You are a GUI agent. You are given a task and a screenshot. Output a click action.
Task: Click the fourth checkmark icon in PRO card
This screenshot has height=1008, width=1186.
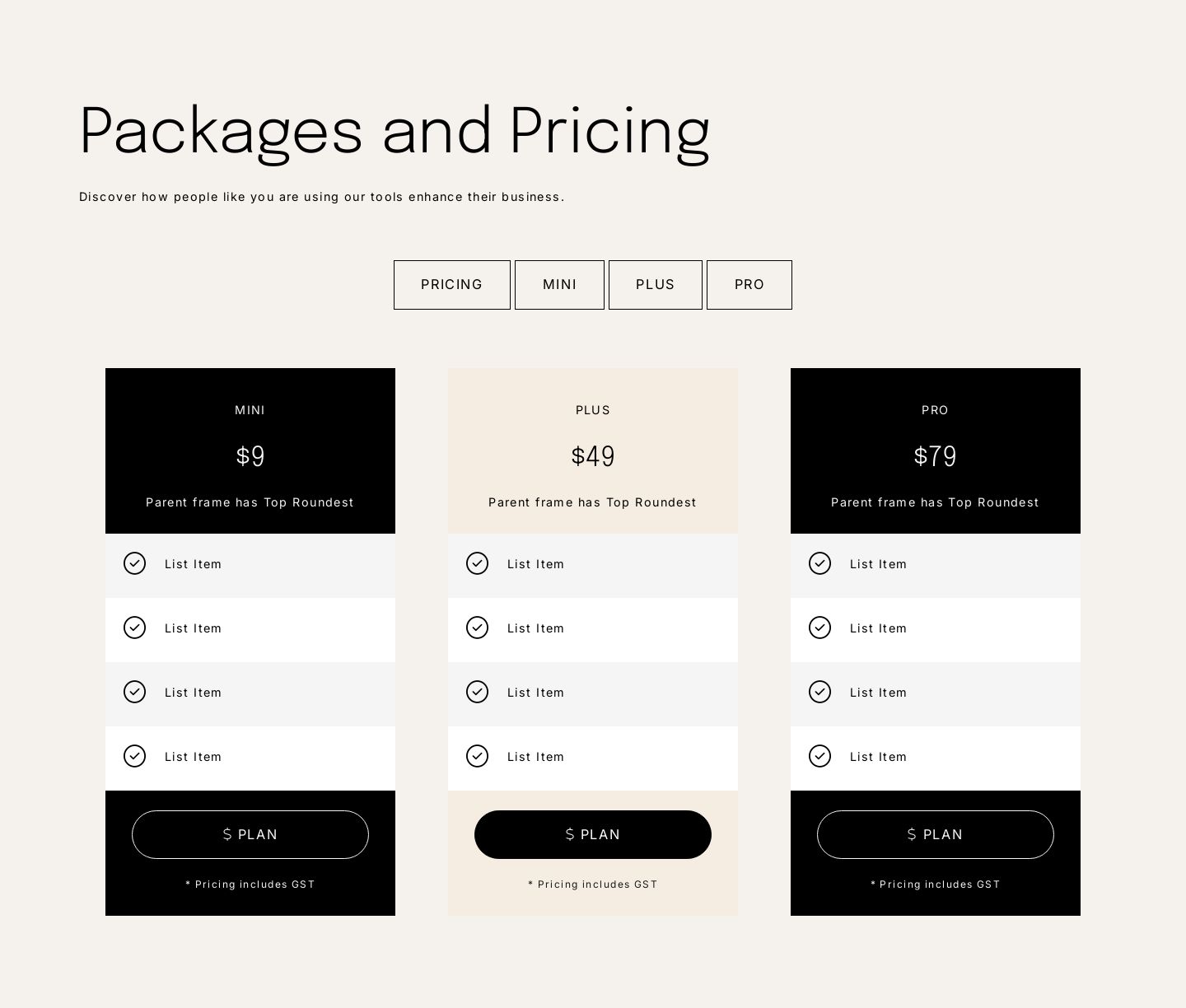(819, 756)
